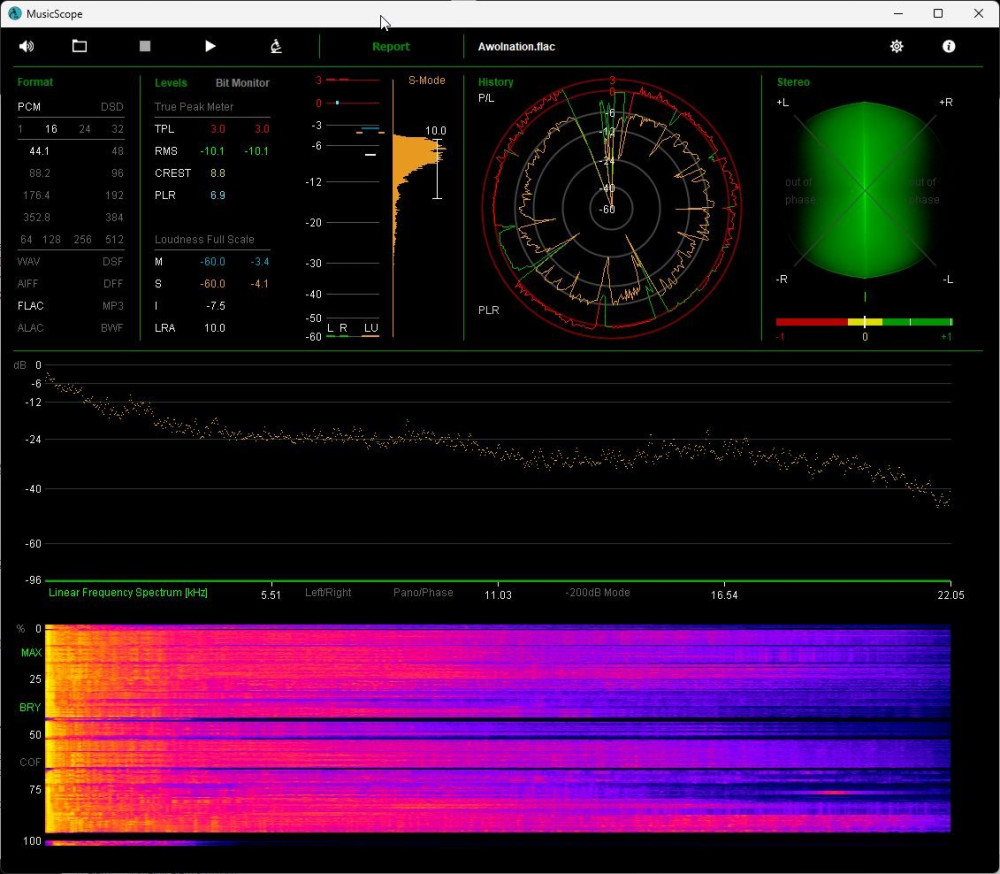Click the ALAC file type label

31,328
